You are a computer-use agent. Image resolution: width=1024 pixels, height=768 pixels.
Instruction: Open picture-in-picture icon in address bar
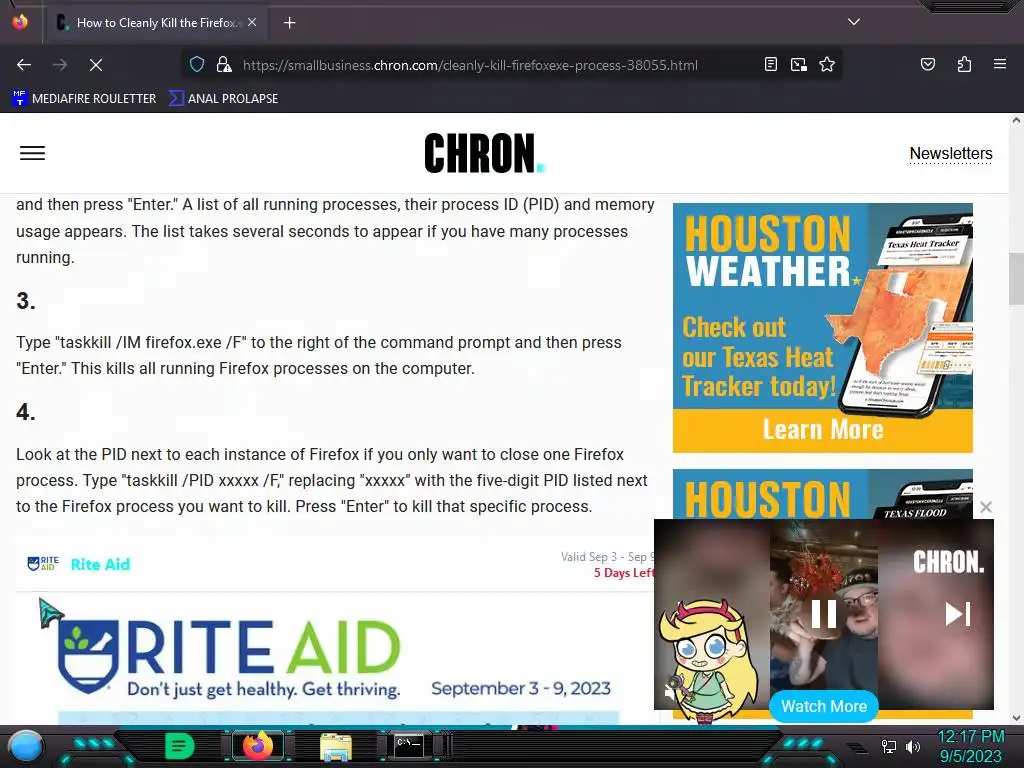(799, 64)
